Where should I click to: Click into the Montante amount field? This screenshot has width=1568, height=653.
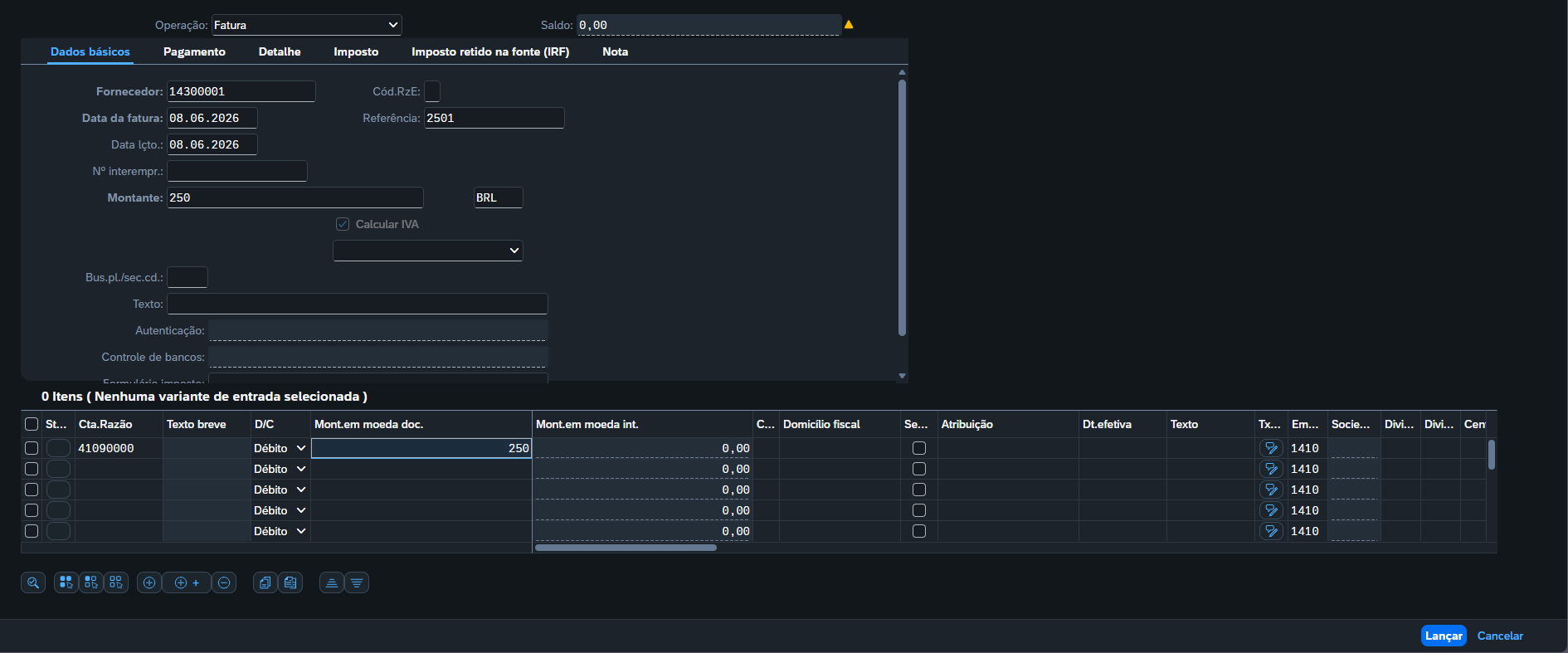295,197
